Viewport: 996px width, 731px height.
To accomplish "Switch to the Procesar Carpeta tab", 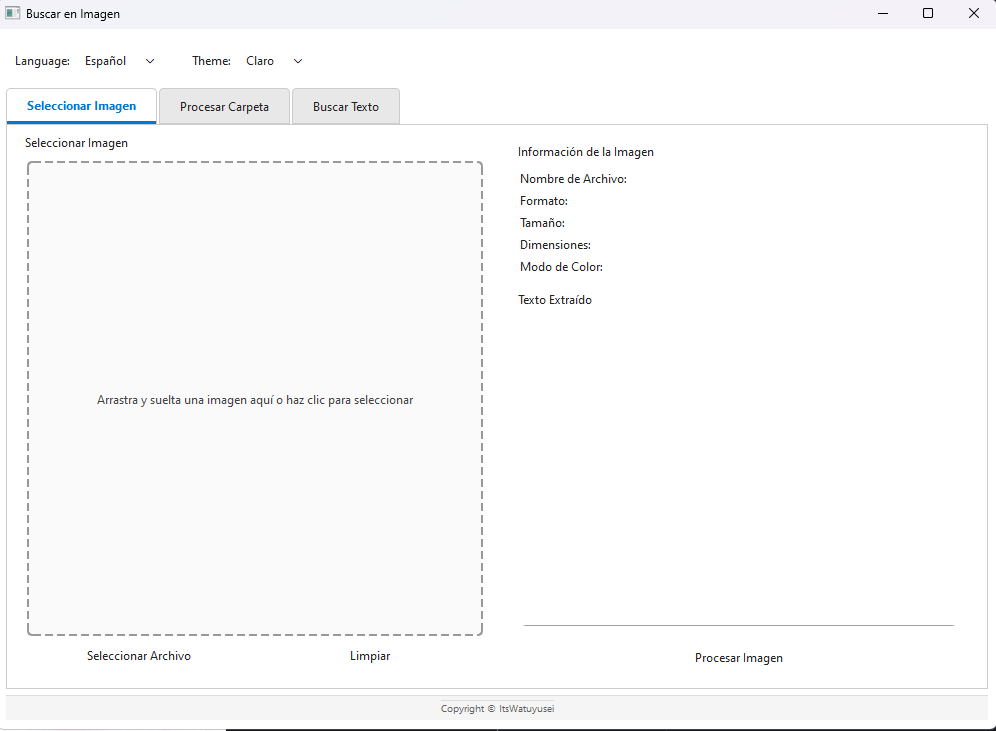I will click(224, 106).
